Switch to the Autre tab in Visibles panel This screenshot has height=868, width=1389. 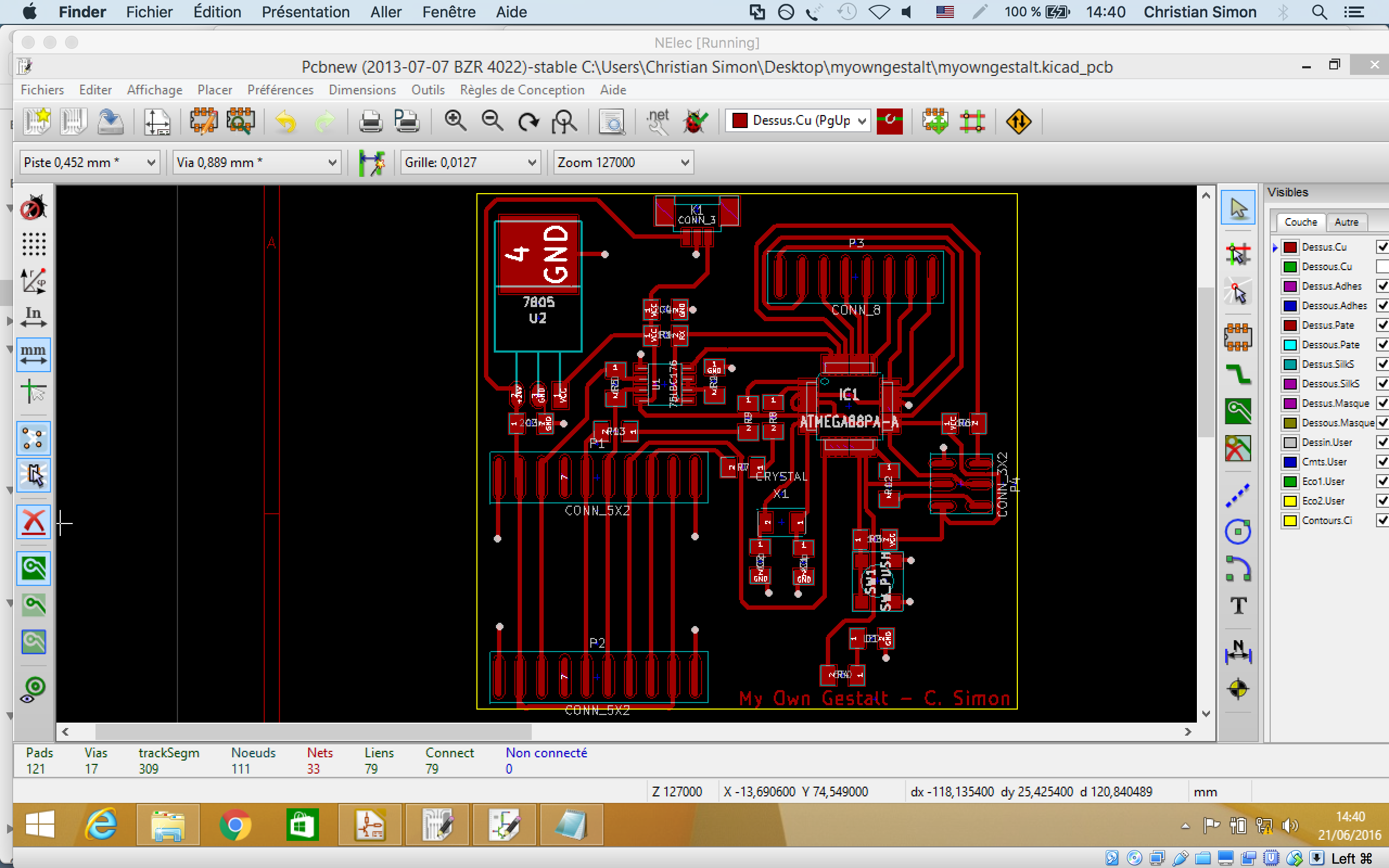(x=1347, y=222)
